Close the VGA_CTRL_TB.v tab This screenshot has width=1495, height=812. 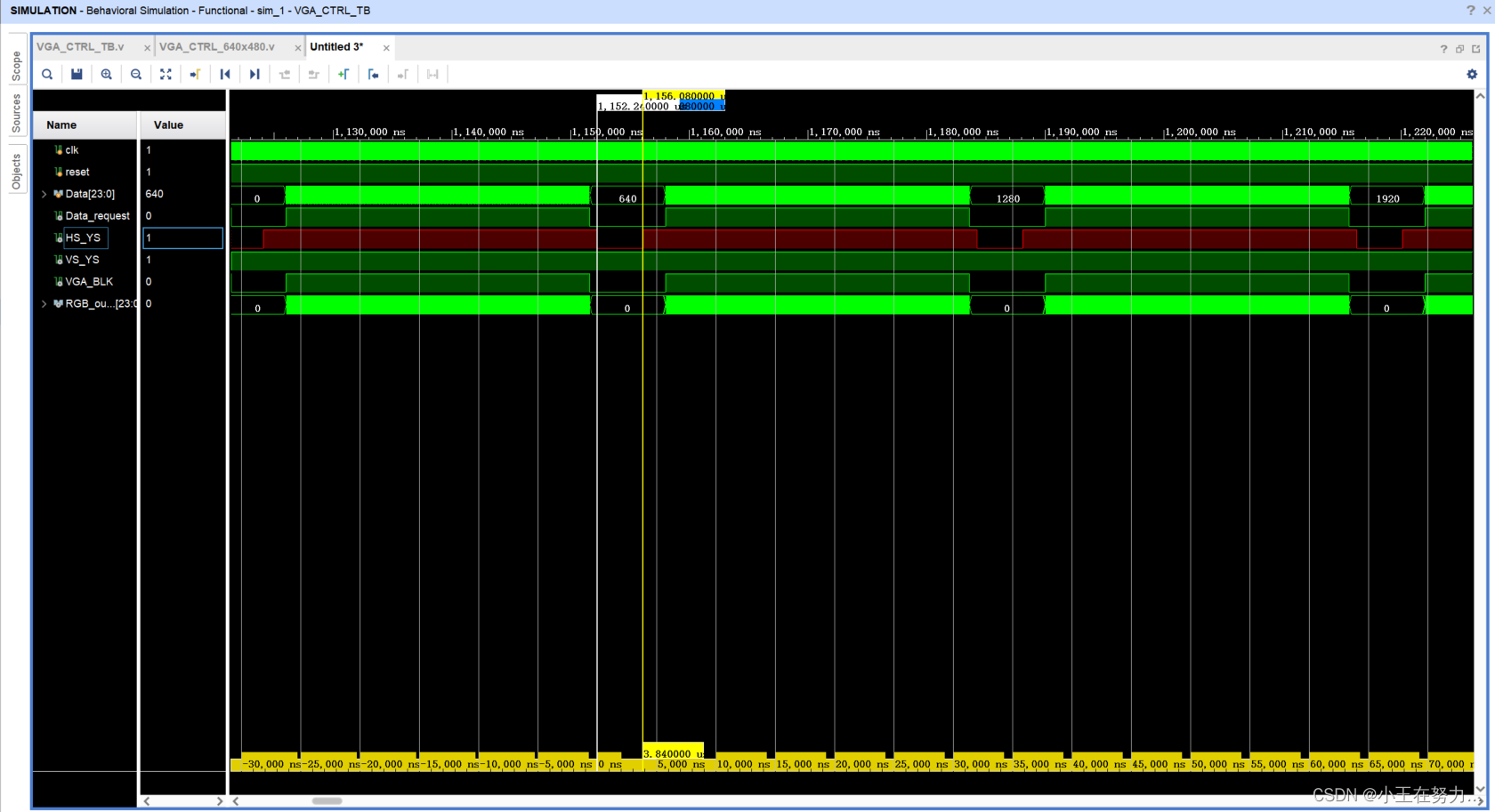pos(147,48)
